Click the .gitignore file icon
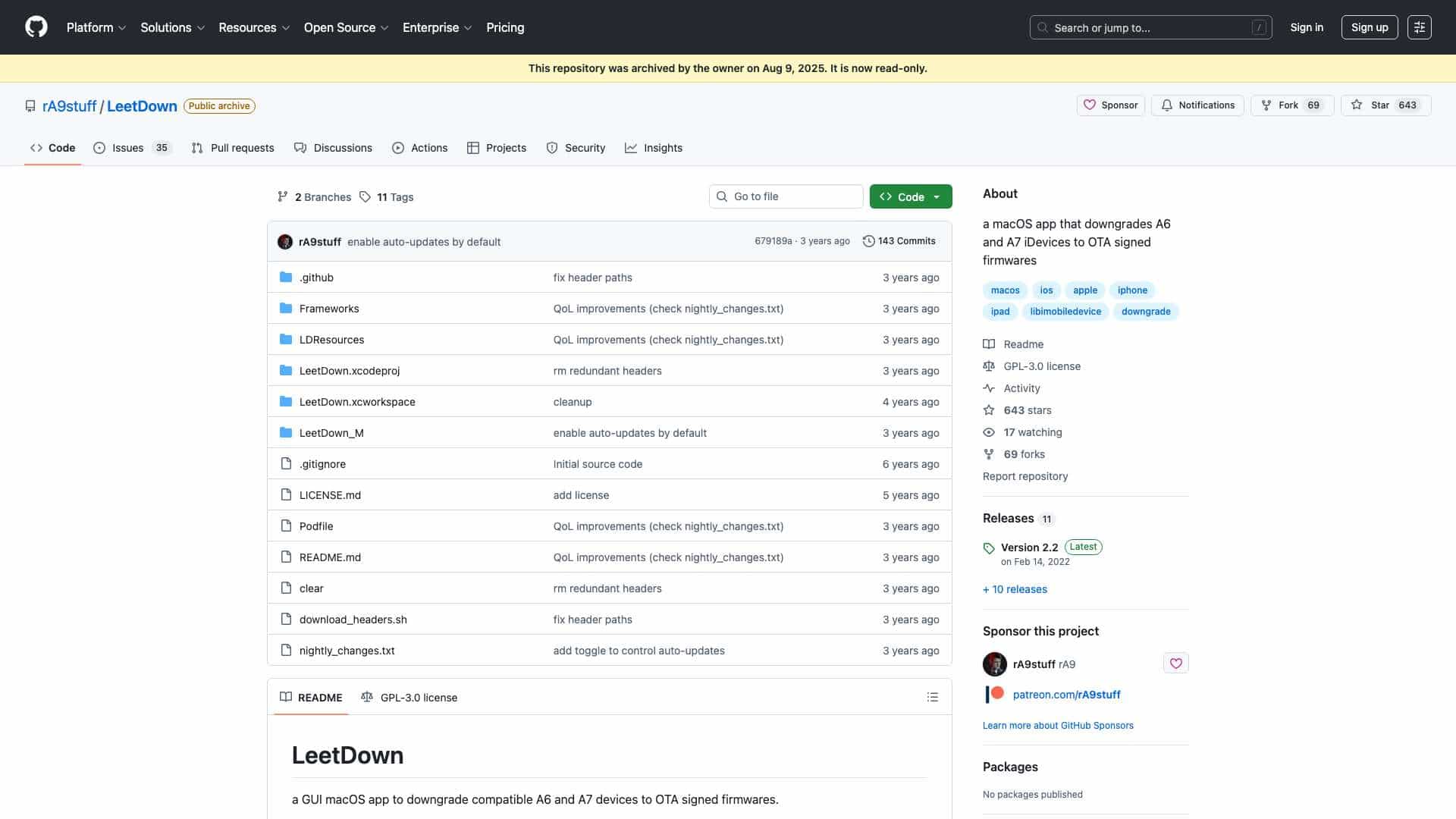Image resolution: width=1456 pixels, height=819 pixels. coord(286,464)
